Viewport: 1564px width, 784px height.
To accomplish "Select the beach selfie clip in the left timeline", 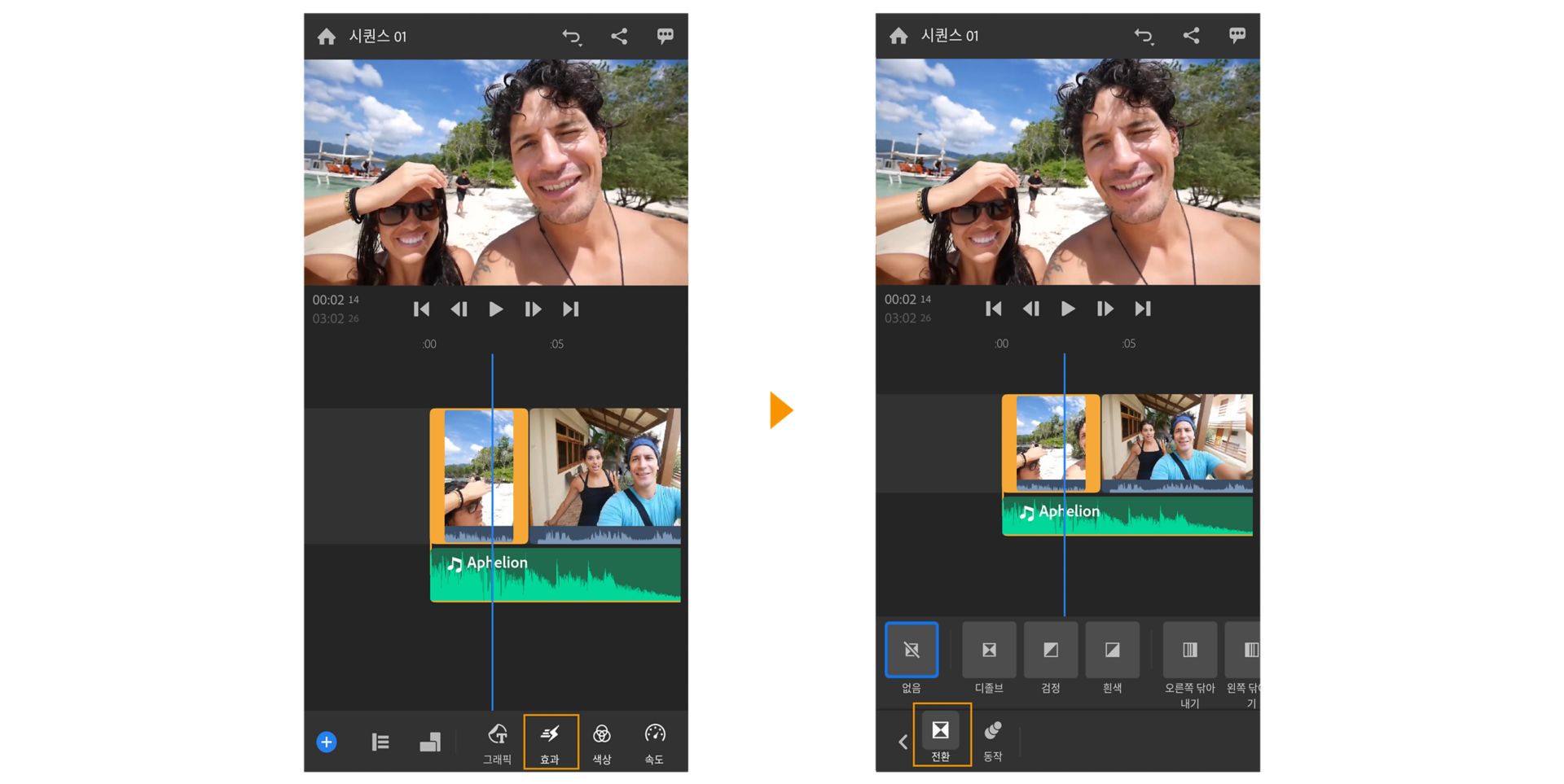I will pyautogui.click(x=479, y=476).
